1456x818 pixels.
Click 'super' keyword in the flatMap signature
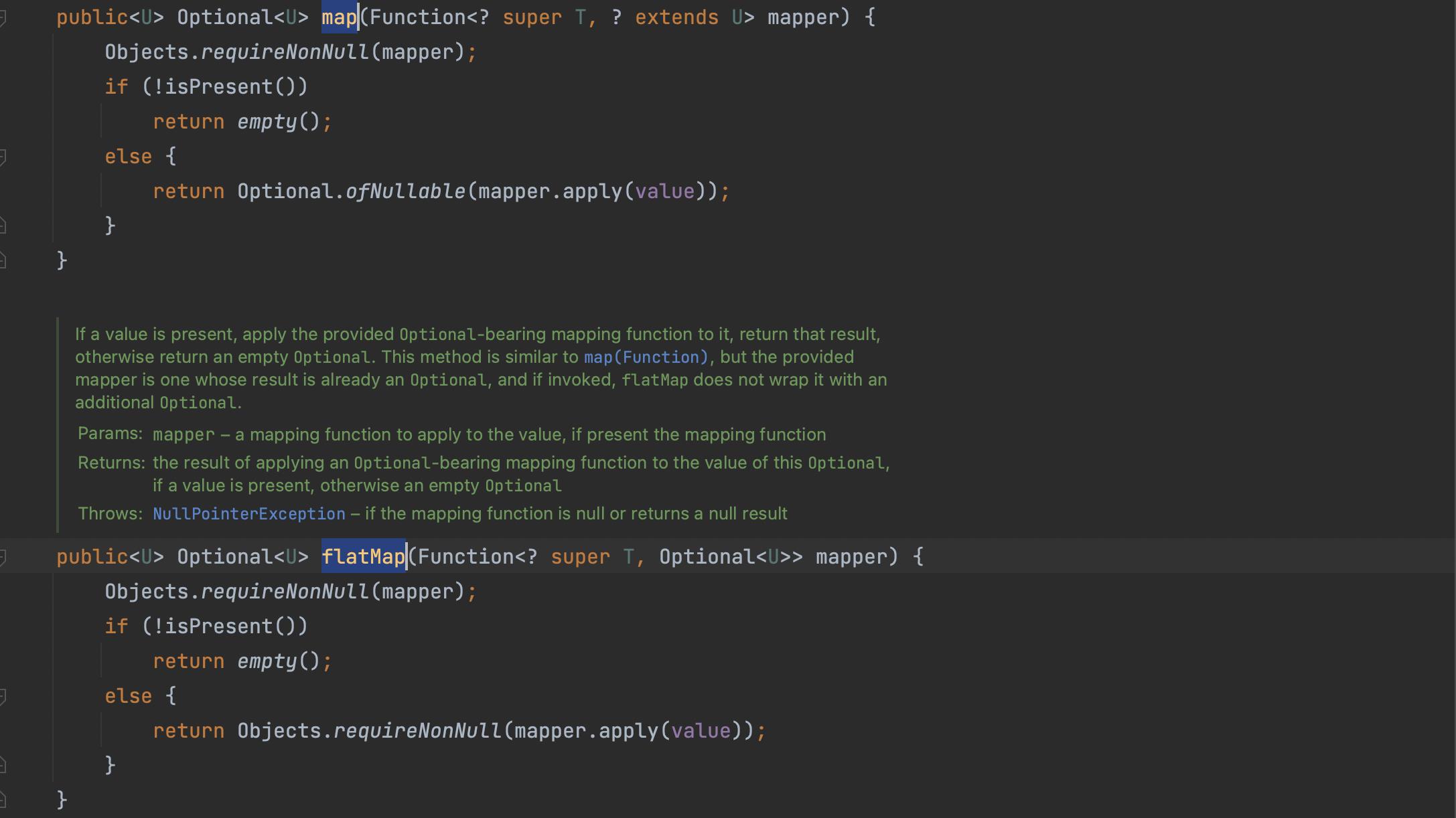[580, 557]
